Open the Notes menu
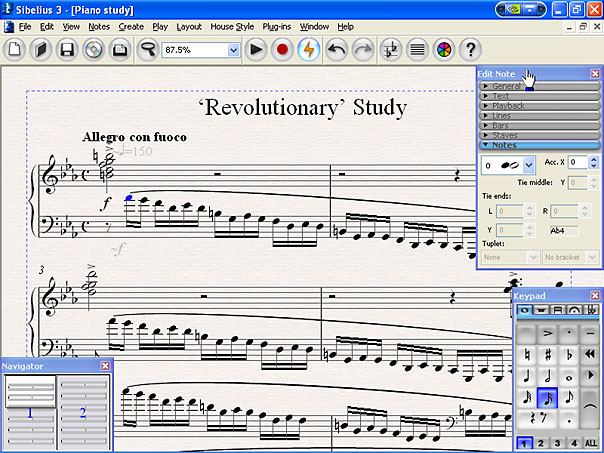Screen dimensions: 604x453 [99, 27]
